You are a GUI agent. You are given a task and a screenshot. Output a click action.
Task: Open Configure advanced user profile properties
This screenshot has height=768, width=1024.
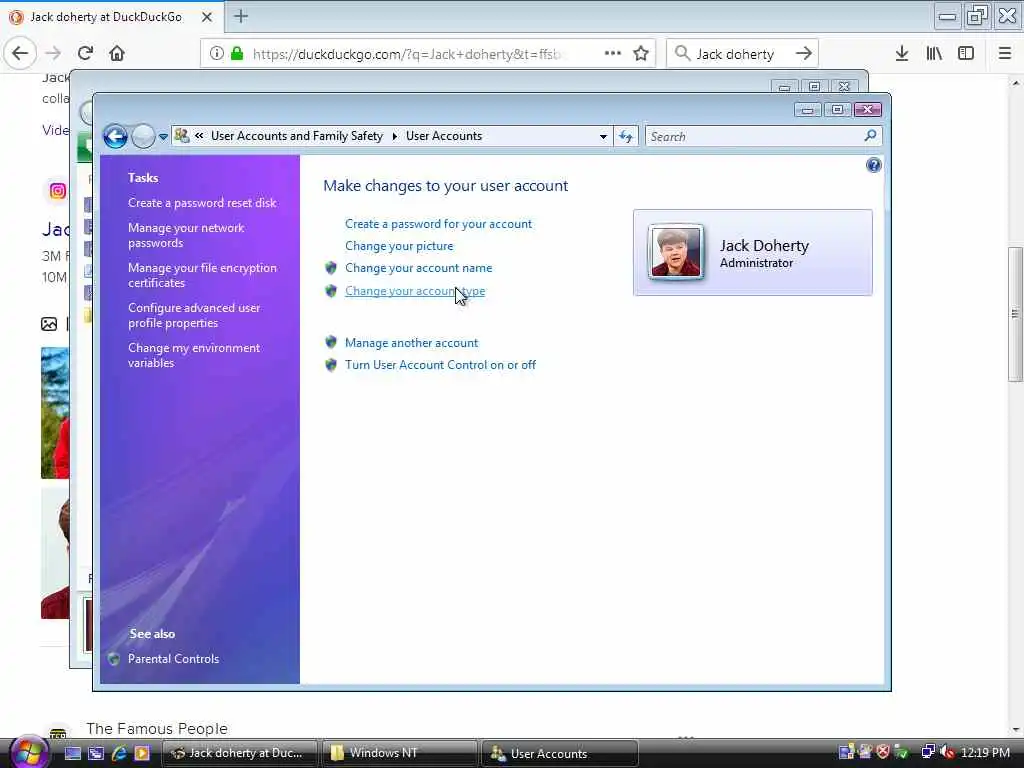[x=194, y=315]
